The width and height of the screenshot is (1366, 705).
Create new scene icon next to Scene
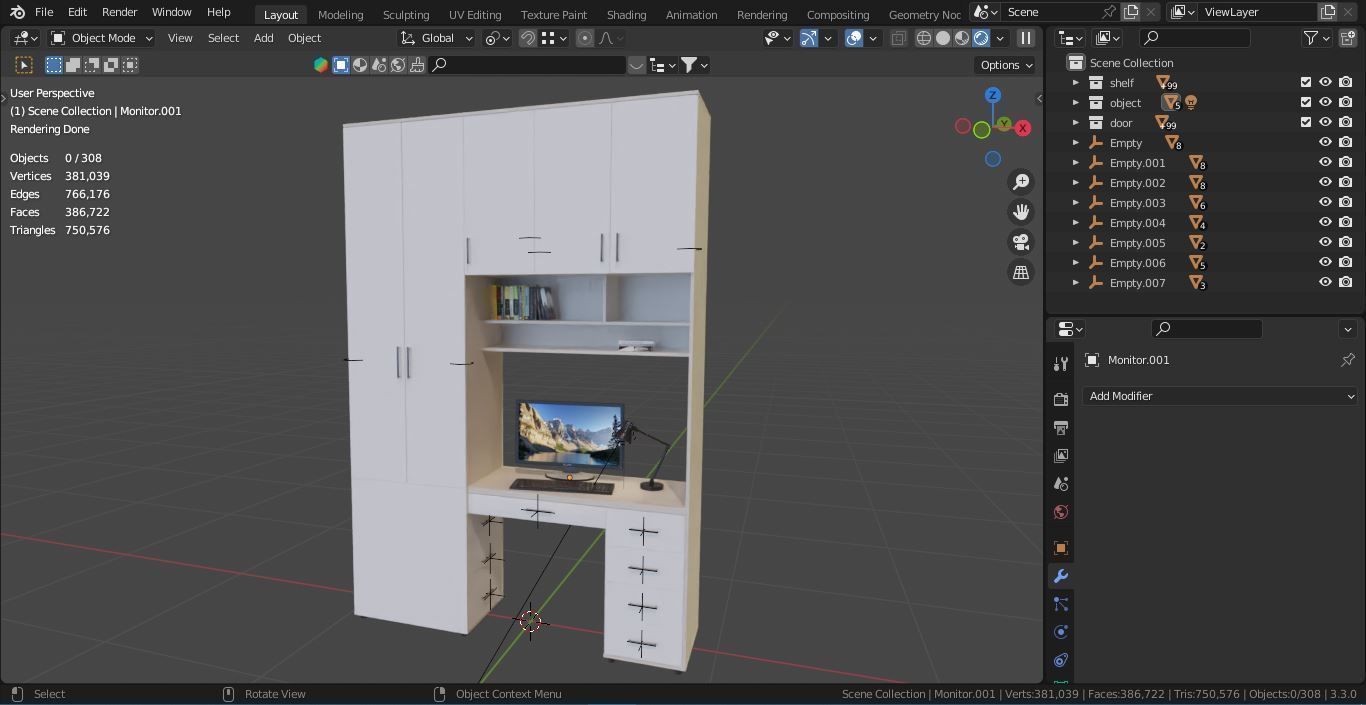pyautogui.click(x=1131, y=12)
